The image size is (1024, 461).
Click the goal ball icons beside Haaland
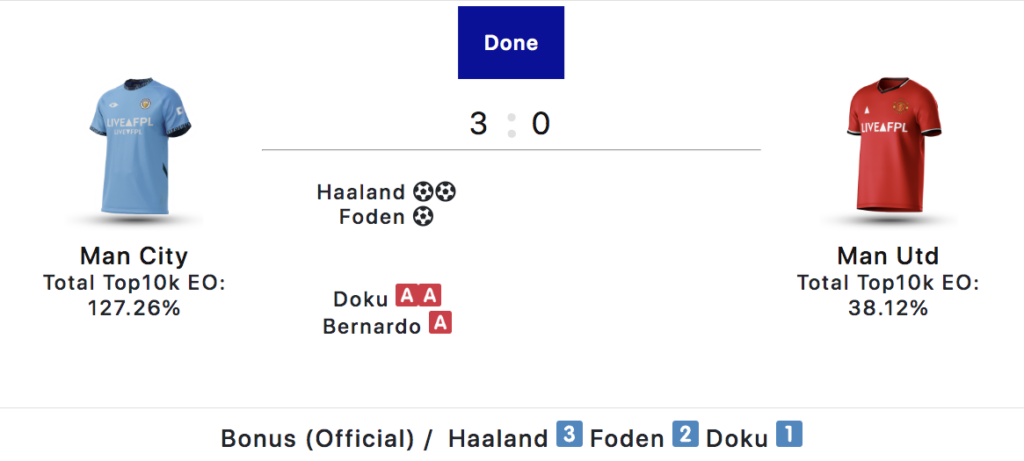433,191
